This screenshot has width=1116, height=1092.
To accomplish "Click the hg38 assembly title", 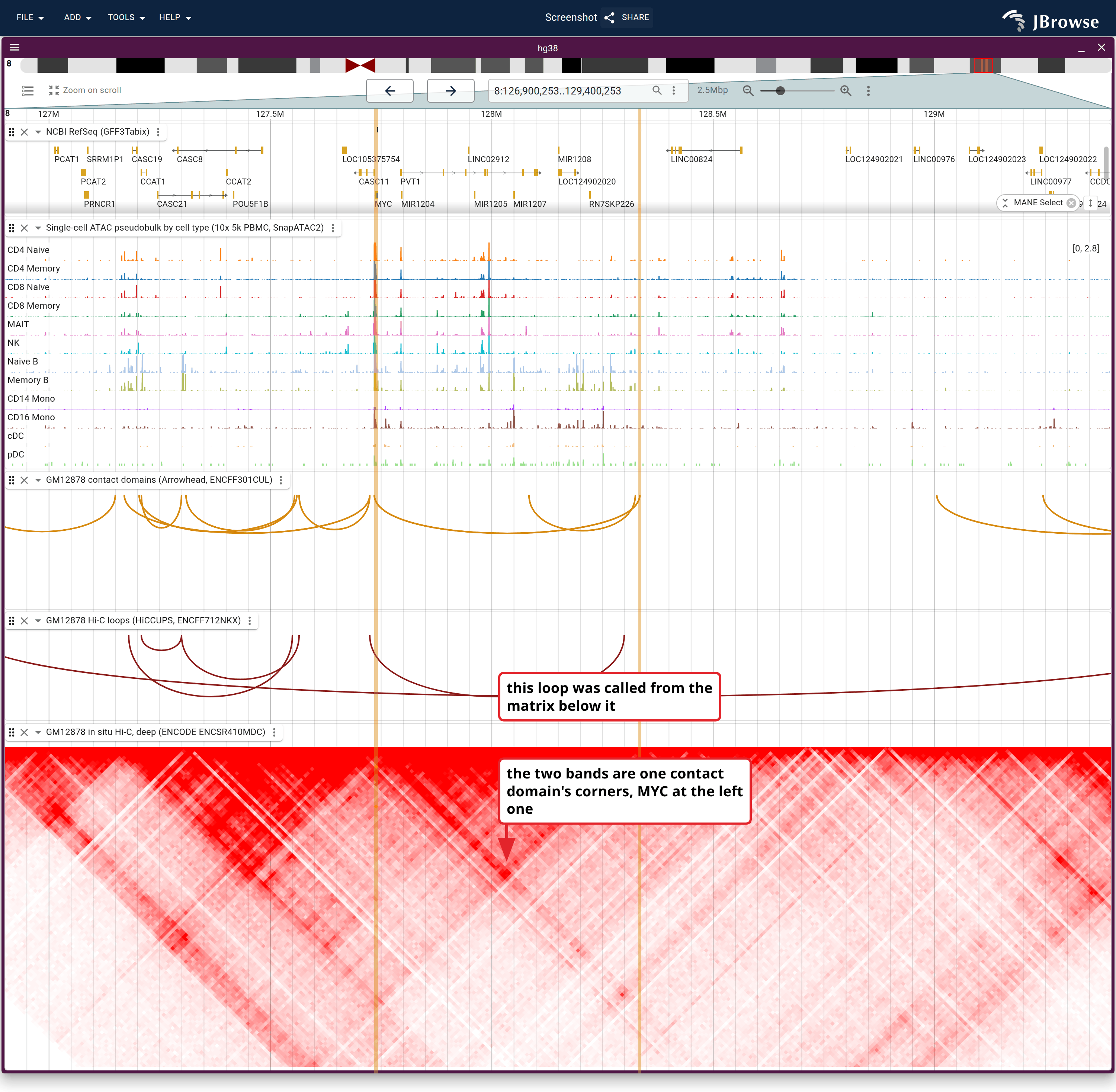I will (548, 48).
